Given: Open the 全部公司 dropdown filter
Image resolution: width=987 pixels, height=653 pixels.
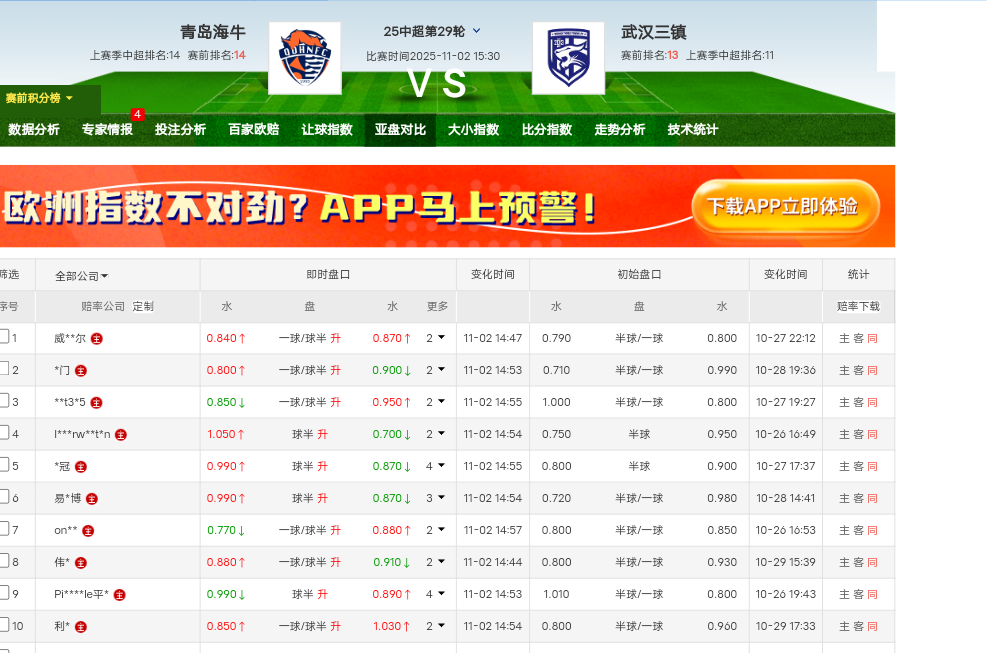Looking at the screenshot, I should tap(82, 276).
